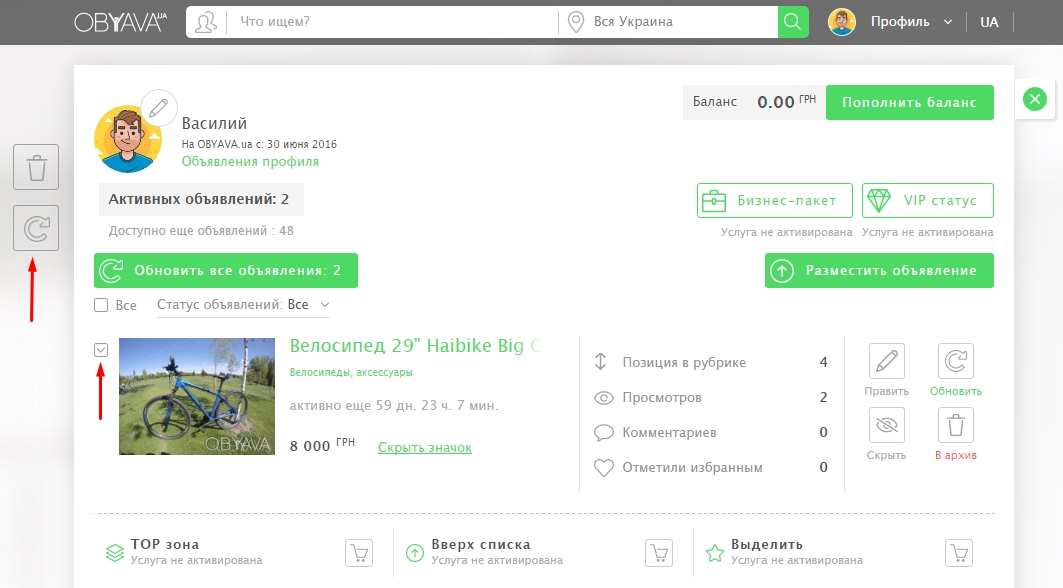
Task: Add TOP зона service to cart
Action: (360, 553)
